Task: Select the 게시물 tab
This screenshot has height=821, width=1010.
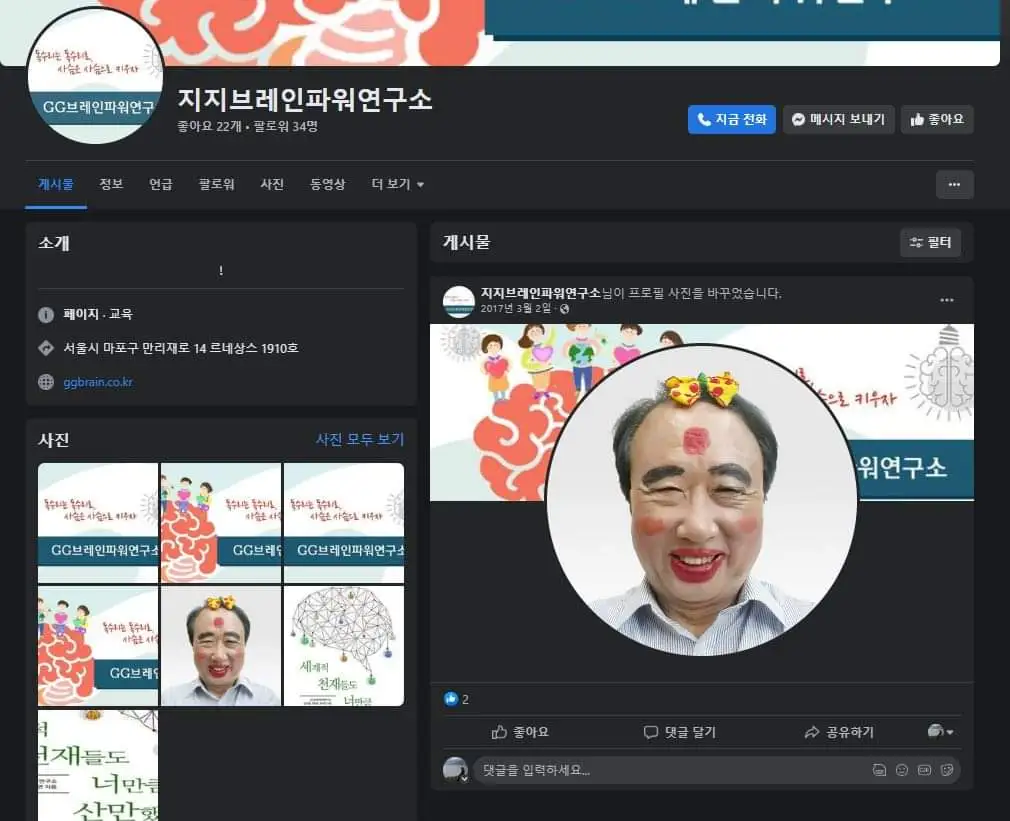Action: click(x=56, y=185)
